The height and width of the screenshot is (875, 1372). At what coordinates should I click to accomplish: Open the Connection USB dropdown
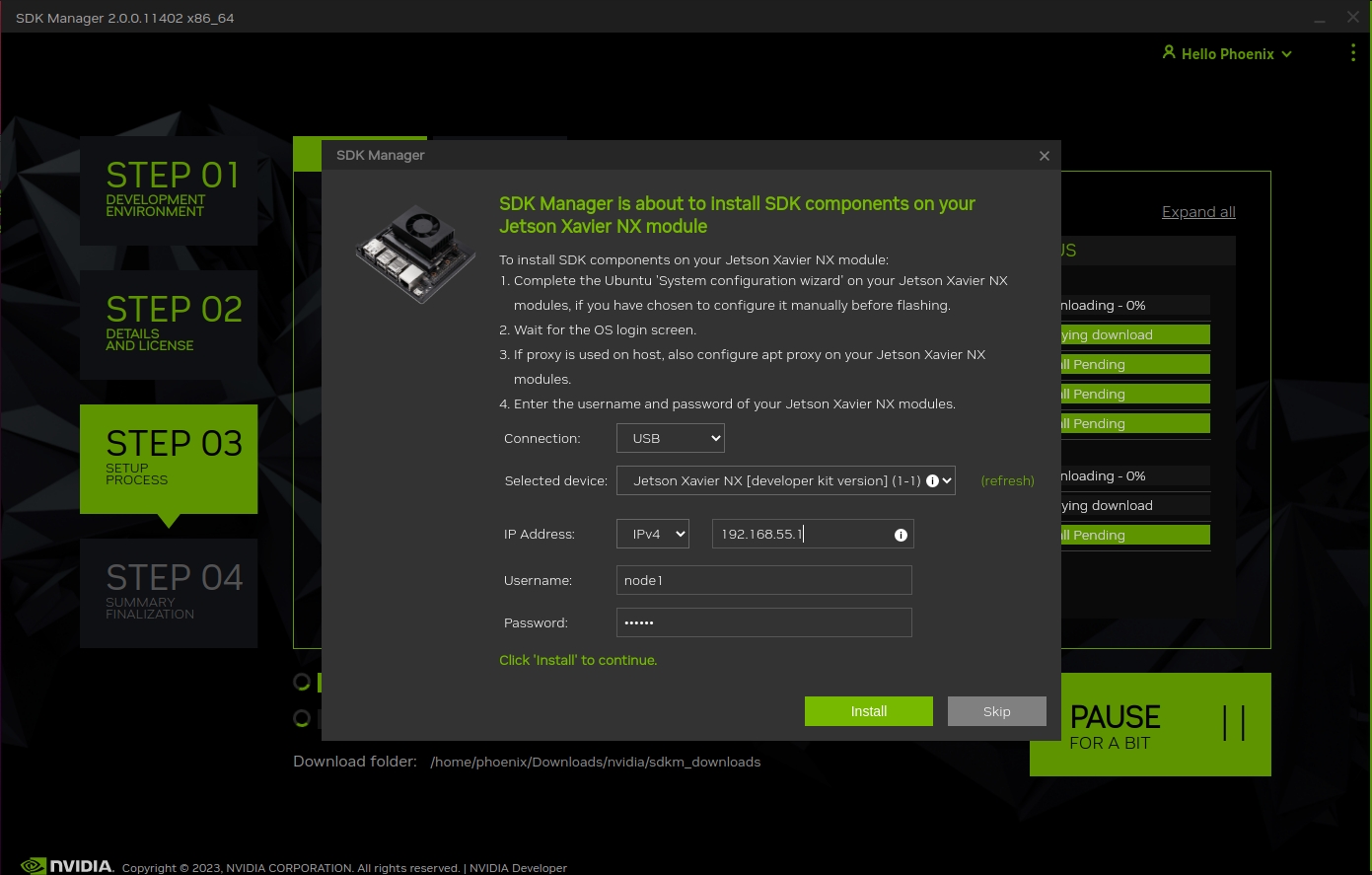[x=671, y=438]
